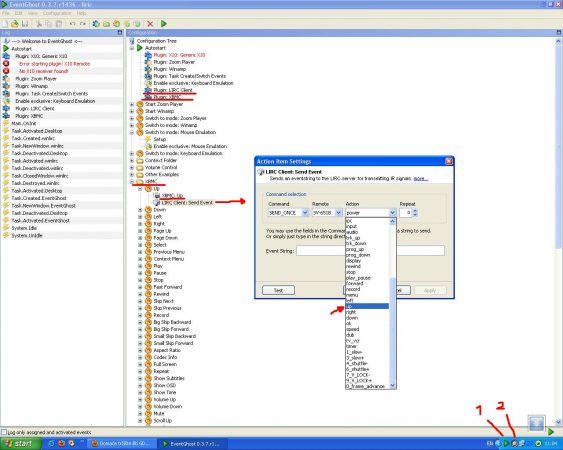
Task: Select 'LIRC Client: Send Event' tree item
Action: [187, 203]
